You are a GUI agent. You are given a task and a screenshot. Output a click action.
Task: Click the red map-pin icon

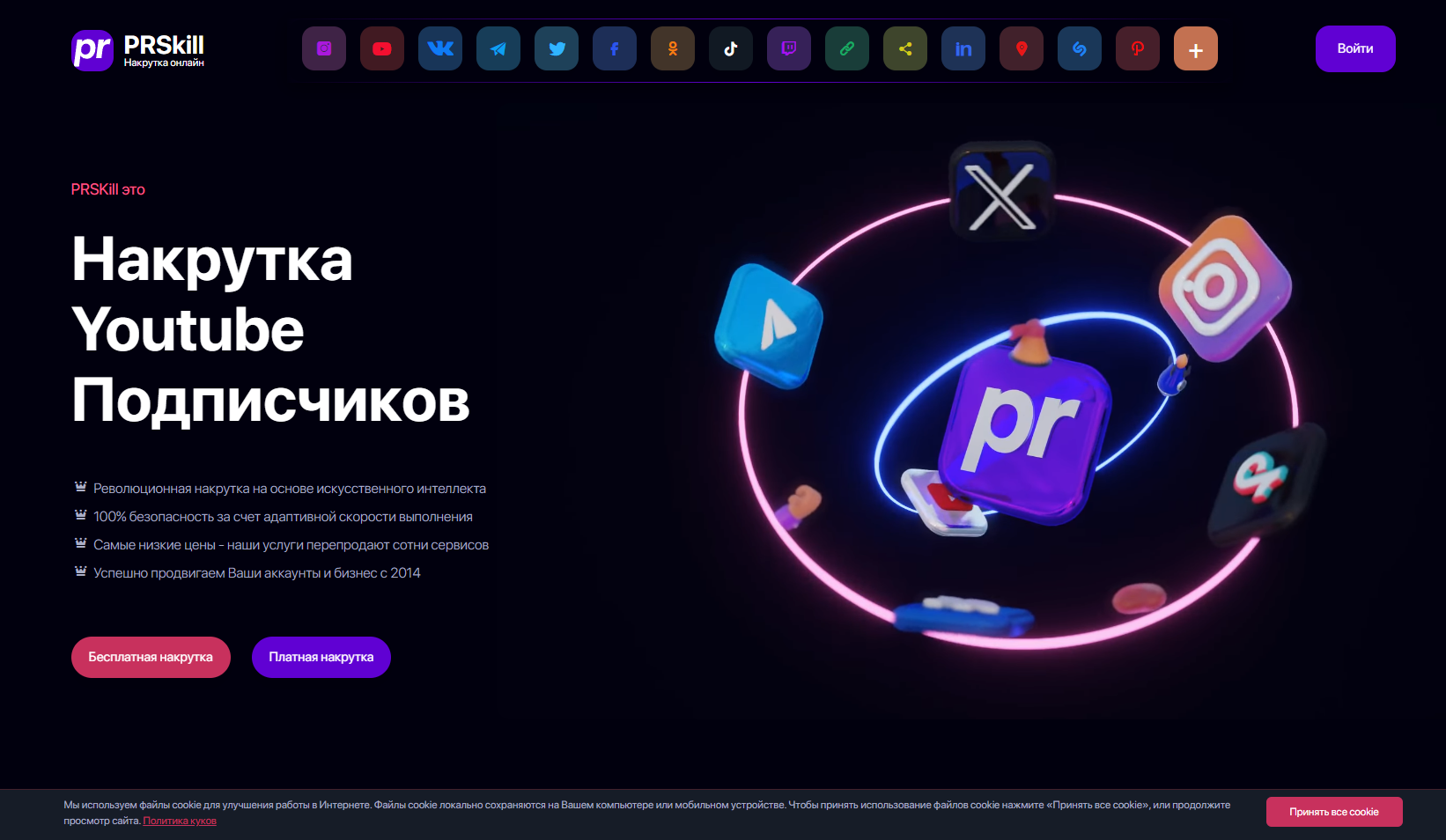1022,48
